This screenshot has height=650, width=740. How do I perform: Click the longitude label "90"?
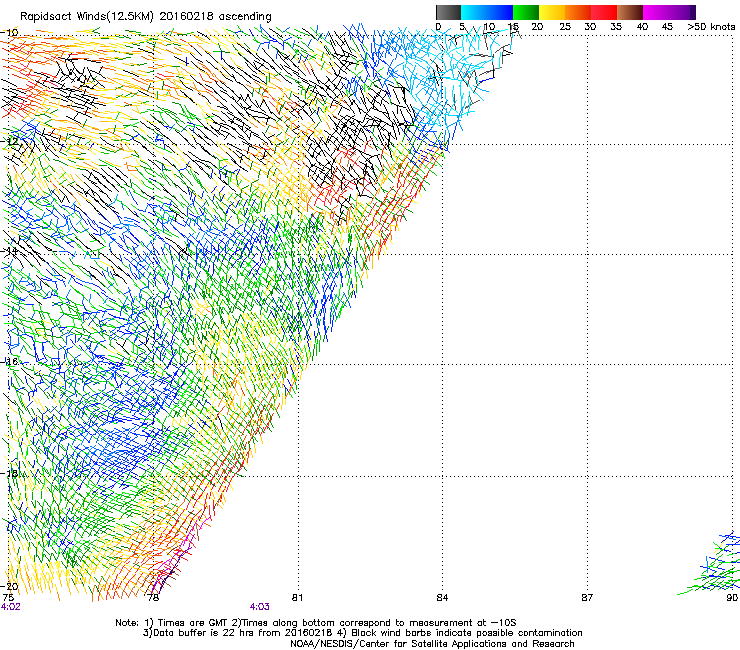click(x=732, y=598)
